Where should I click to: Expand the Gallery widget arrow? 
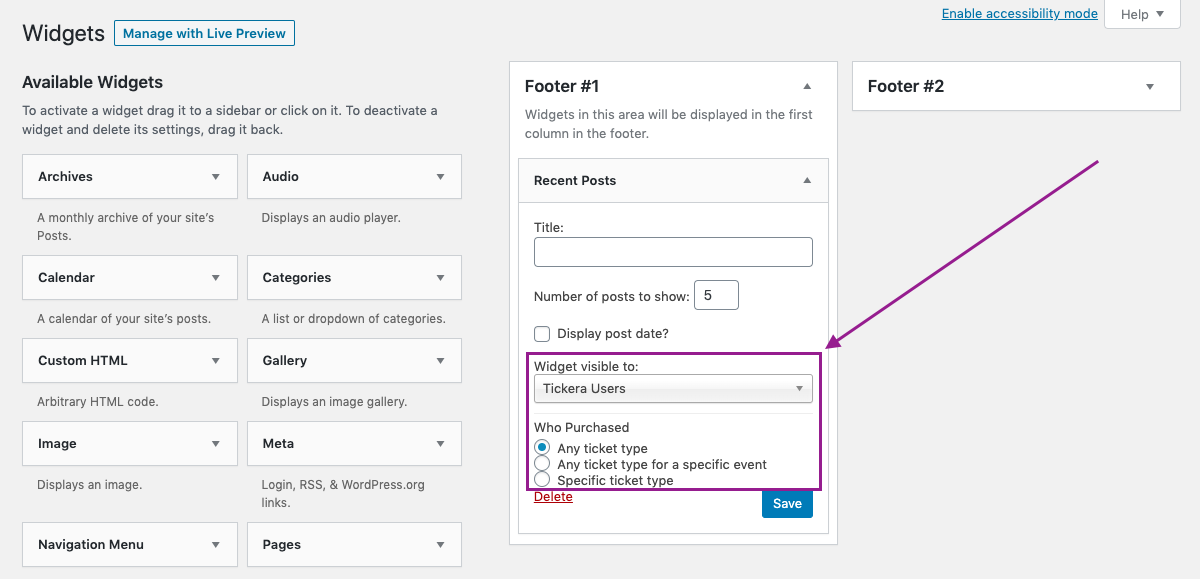click(440, 361)
